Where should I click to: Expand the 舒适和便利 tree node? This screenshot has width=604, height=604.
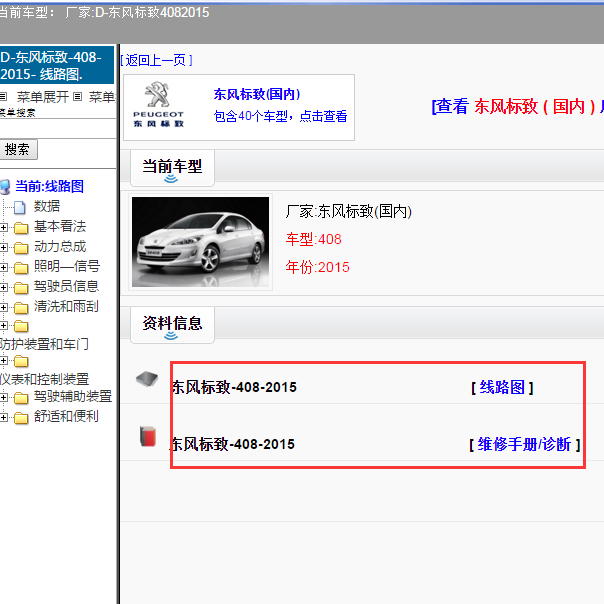pos(3,417)
